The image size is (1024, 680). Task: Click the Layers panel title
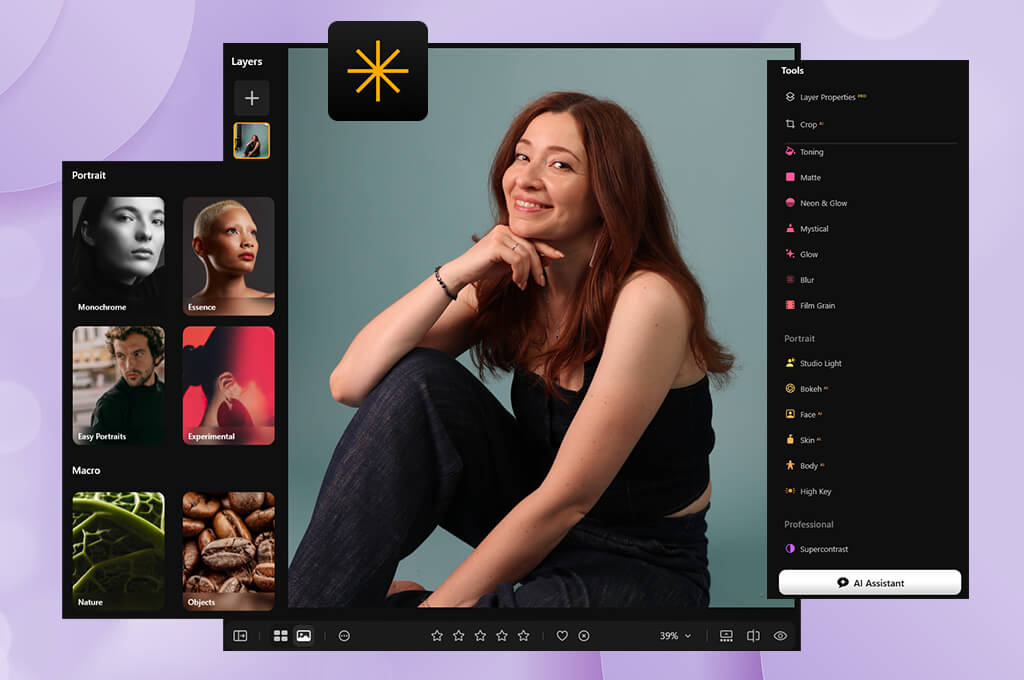247,61
